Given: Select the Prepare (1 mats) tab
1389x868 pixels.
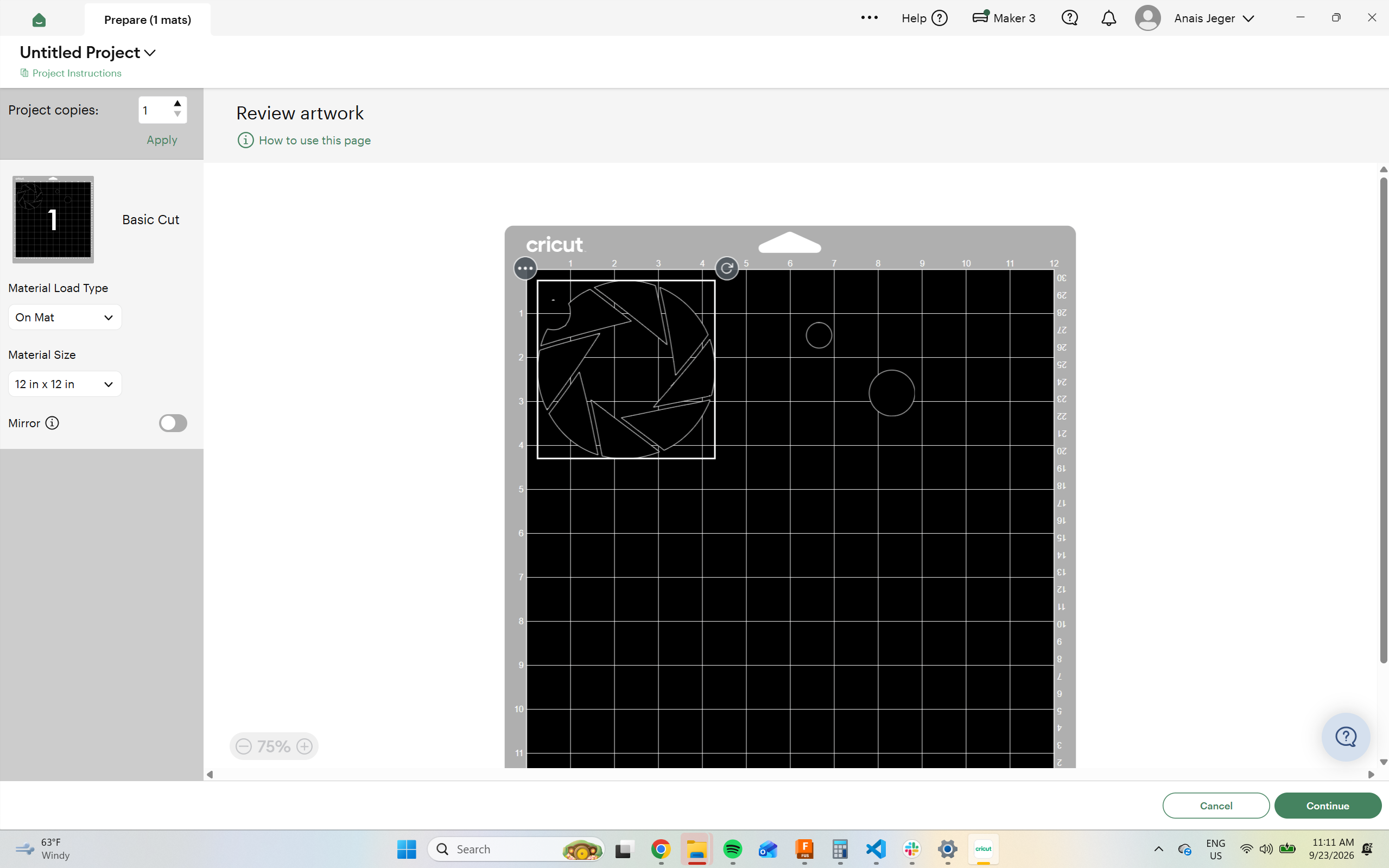Looking at the screenshot, I should point(148,20).
